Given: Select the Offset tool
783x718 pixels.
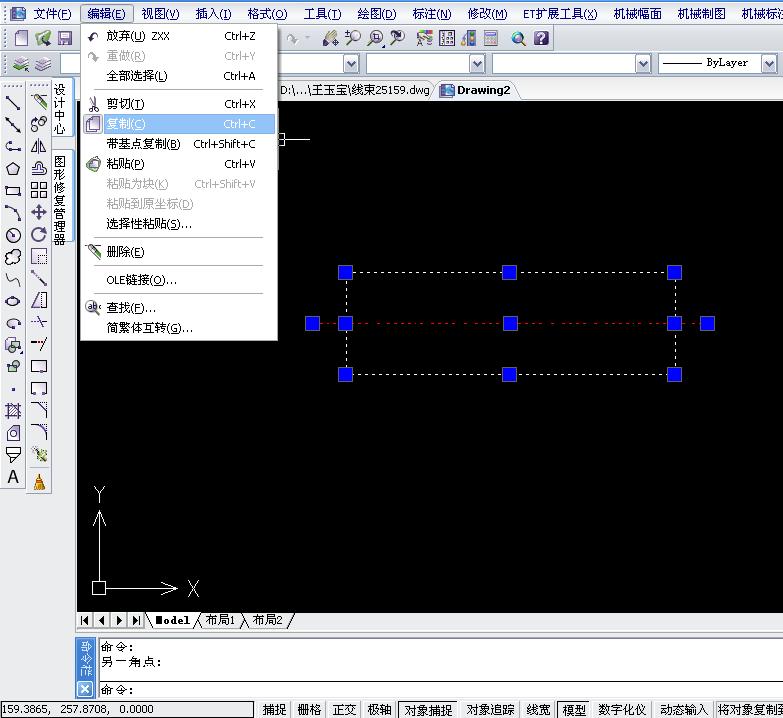Looking at the screenshot, I should [x=39, y=168].
